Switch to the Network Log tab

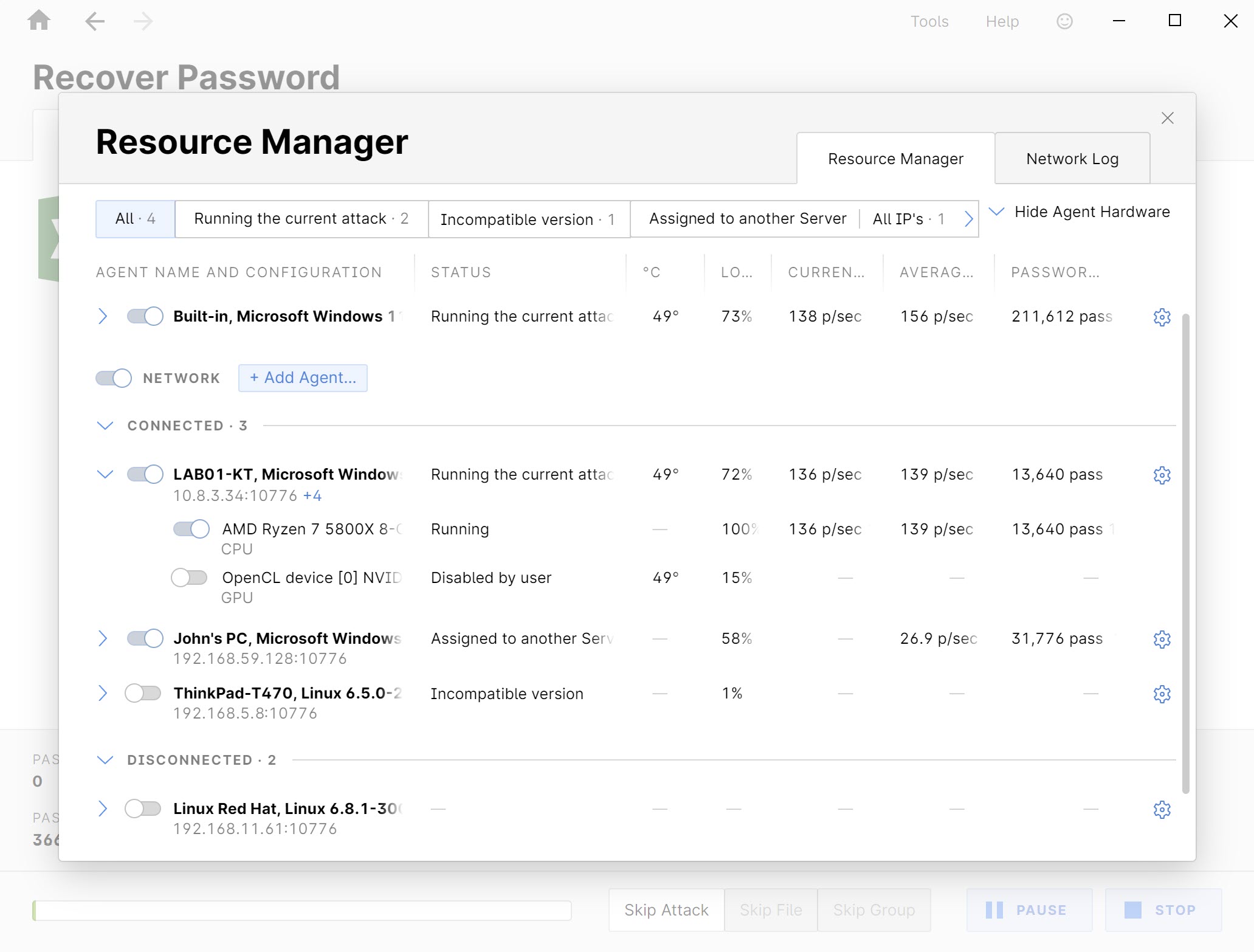click(x=1072, y=159)
